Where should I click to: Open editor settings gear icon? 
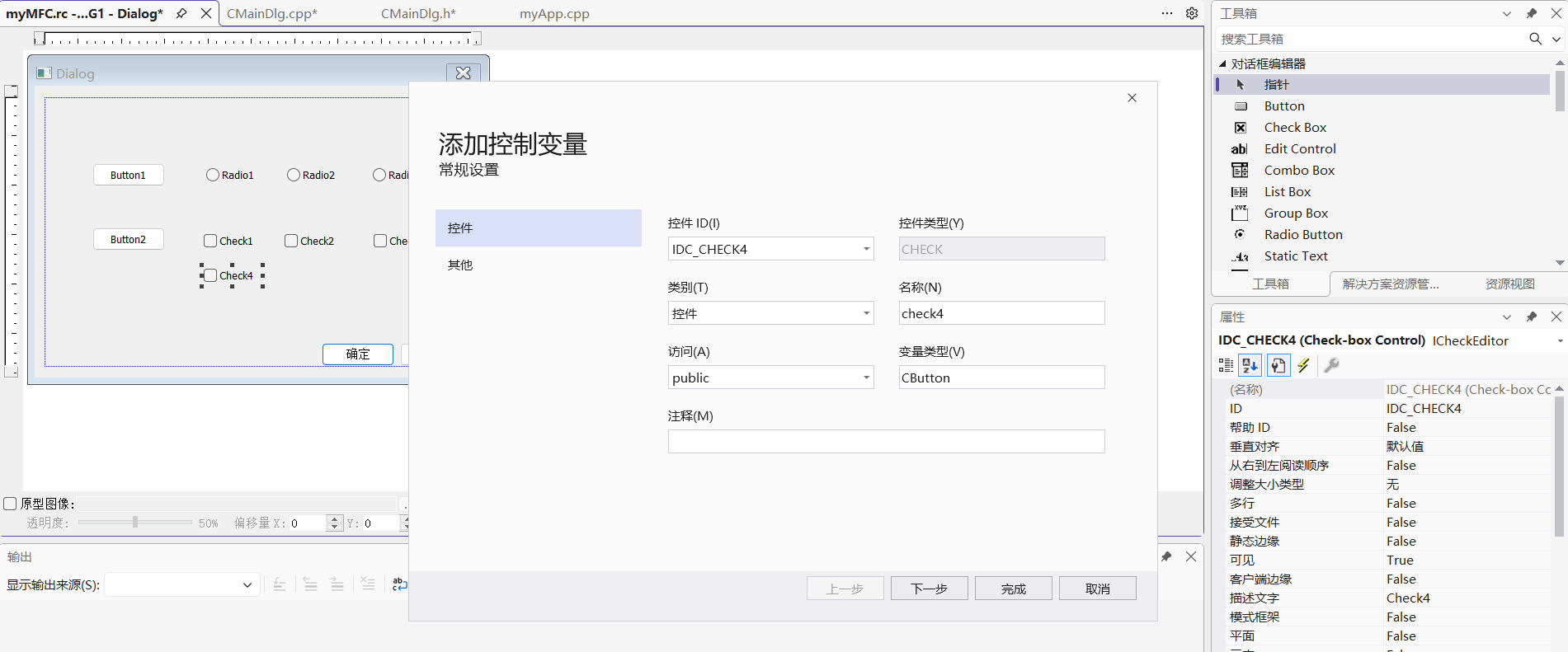tap(1192, 13)
